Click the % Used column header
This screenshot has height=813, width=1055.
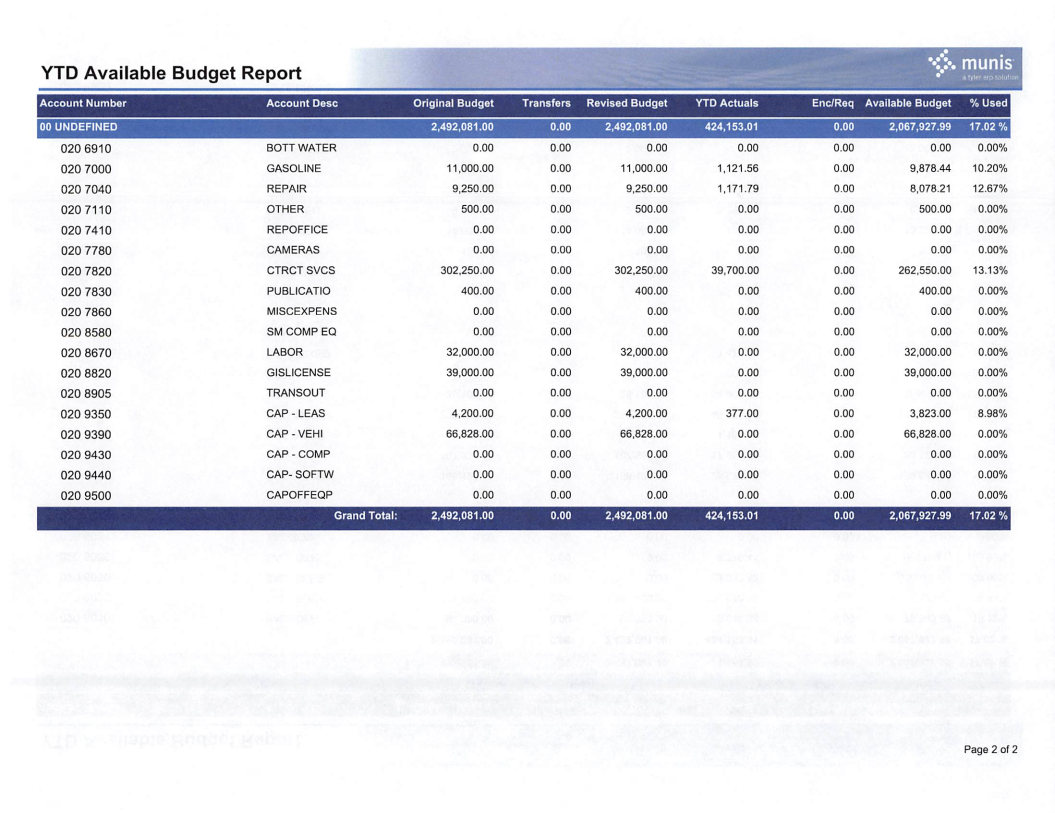(988, 103)
